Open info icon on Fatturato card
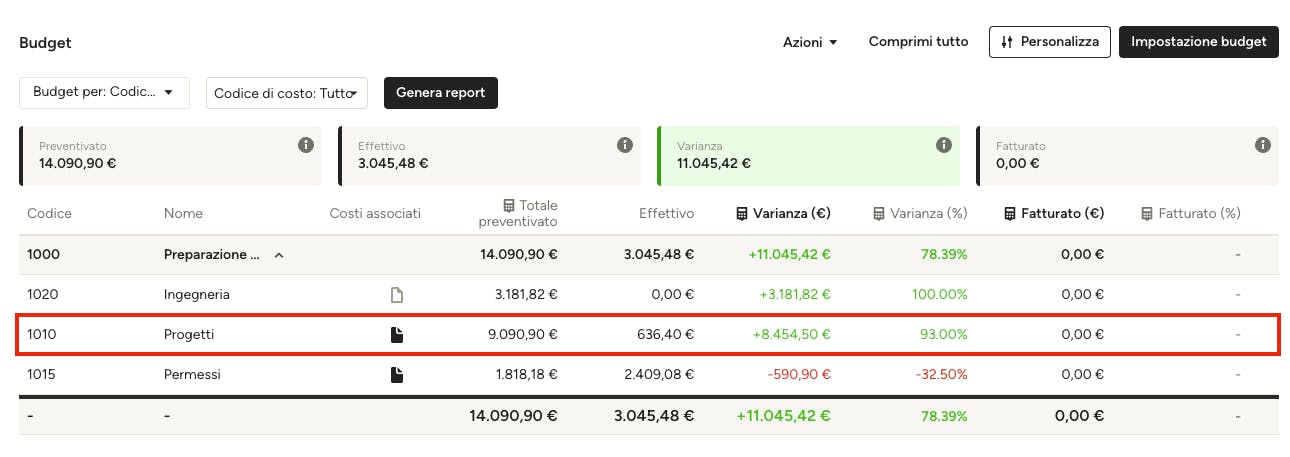Image resolution: width=1290 pixels, height=457 pixels. 1262,145
